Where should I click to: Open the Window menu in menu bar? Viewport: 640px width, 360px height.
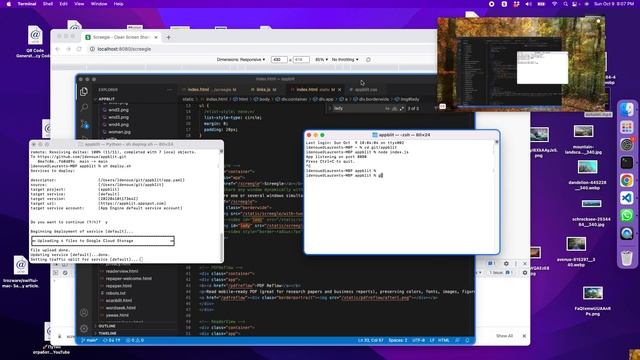(99, 4)
